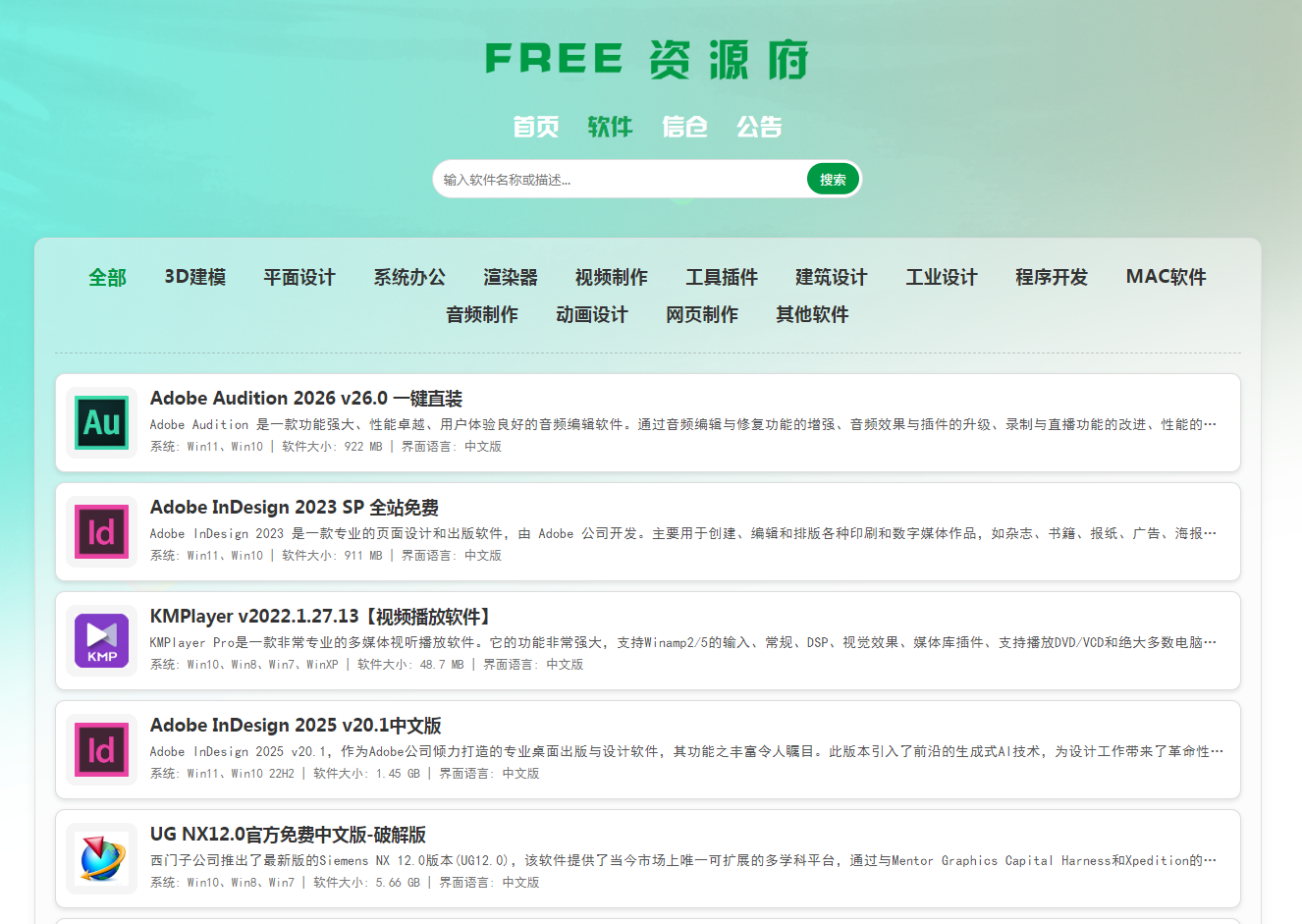
Task: Click the FREE 资源府 site logo
Action: pyautogui.click(x=647, y=60)
